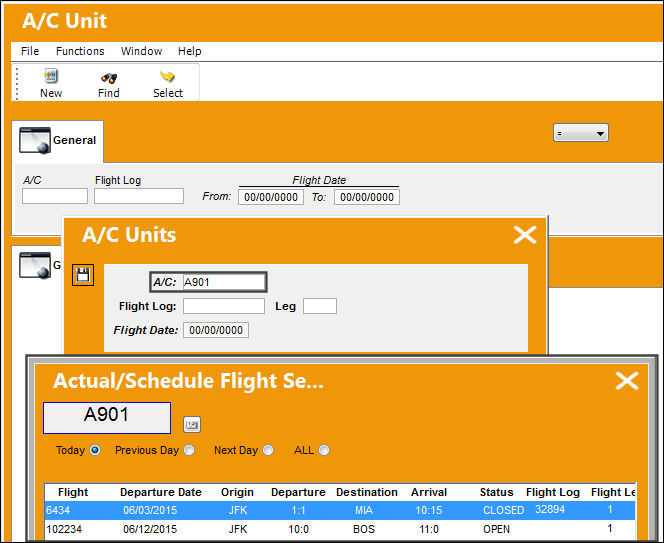Viewport: 664px width, 543px height.
Task: Click the CLOSED status cell
Action: tap(504, 510)
